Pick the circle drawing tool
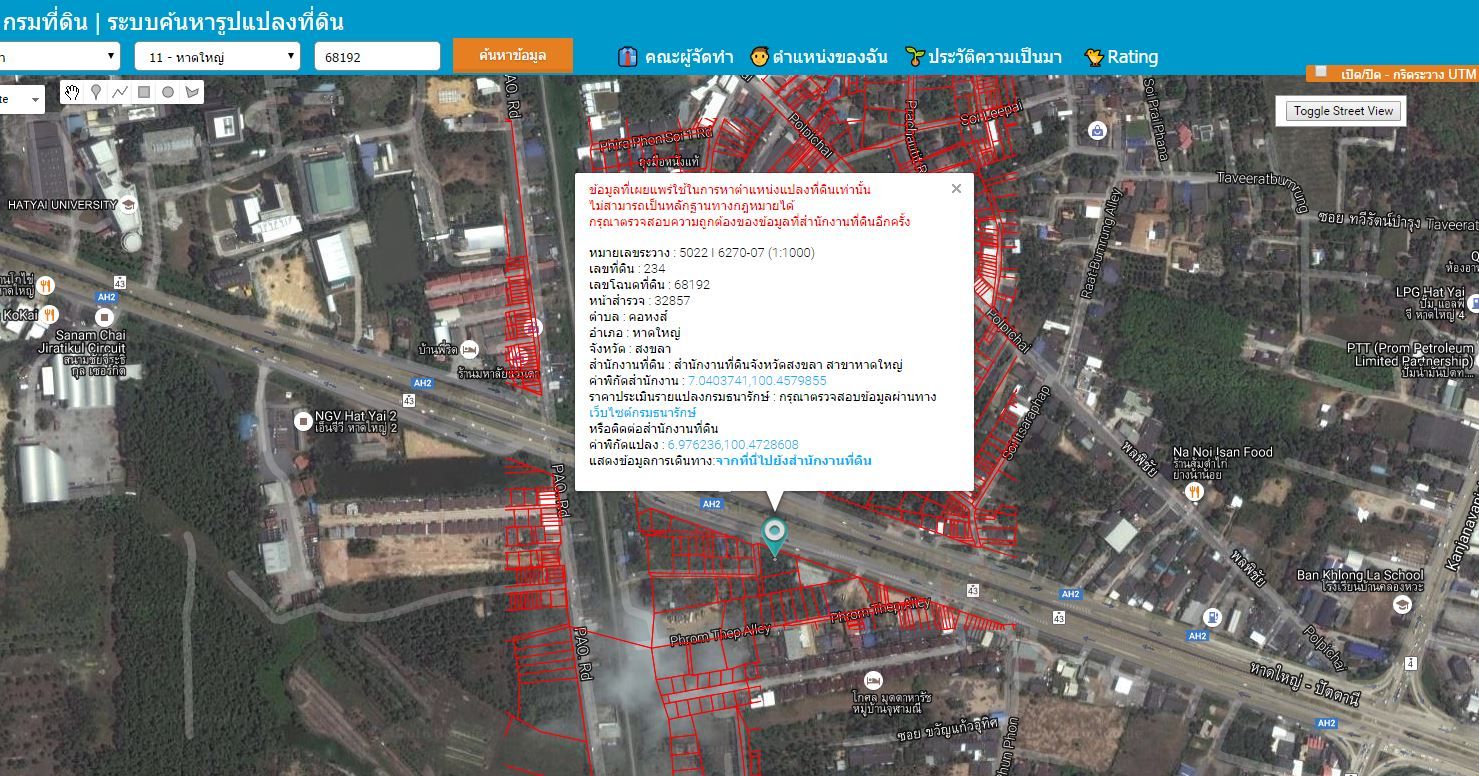The image size is (1479, 776). pos(168,92)
